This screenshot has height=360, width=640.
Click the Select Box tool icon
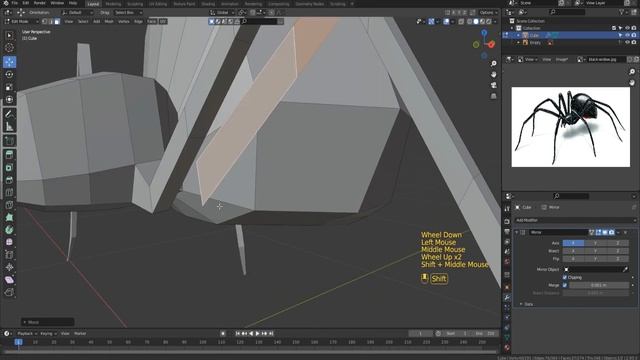9,36
